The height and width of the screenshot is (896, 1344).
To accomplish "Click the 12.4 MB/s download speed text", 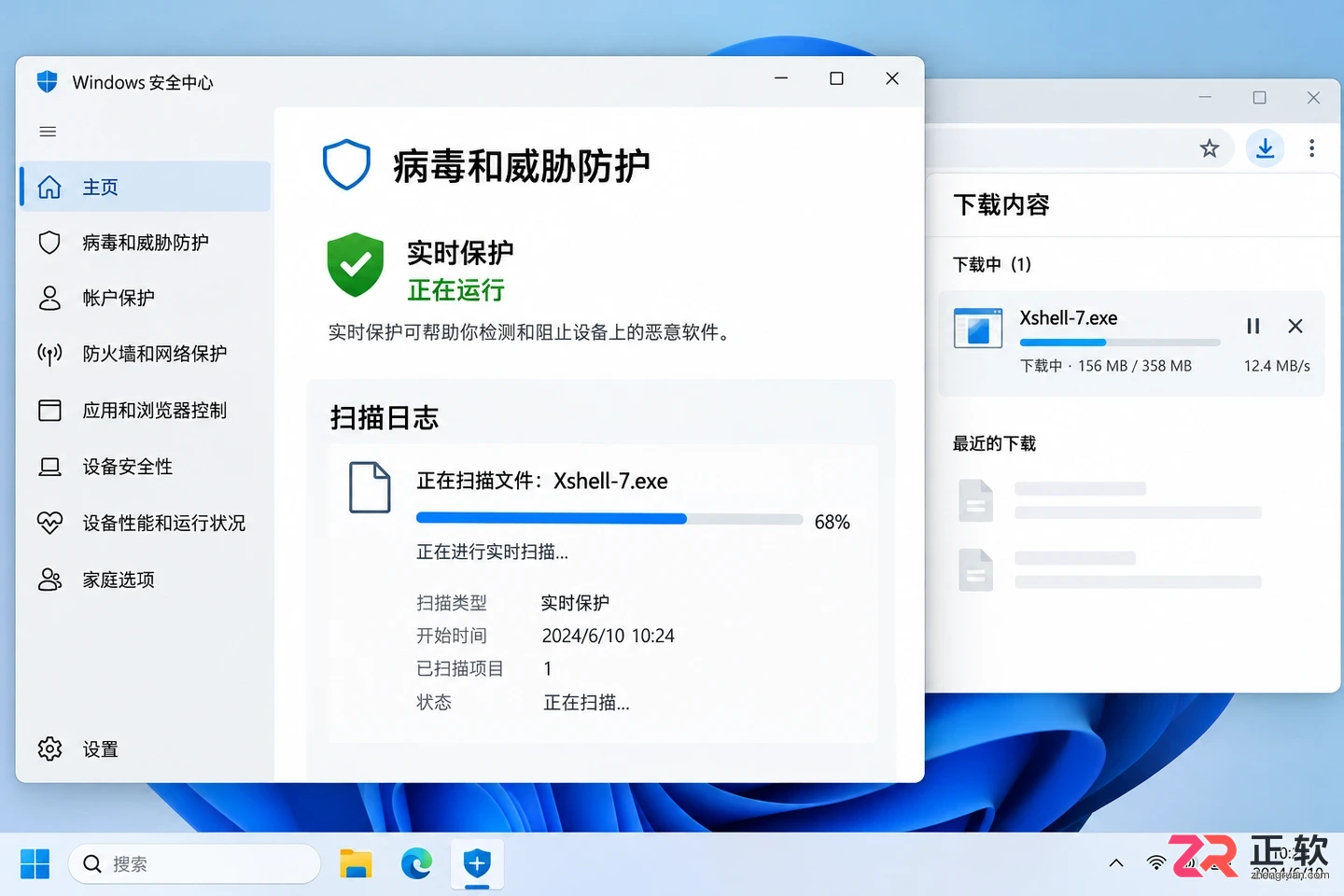I will 1277,366.
